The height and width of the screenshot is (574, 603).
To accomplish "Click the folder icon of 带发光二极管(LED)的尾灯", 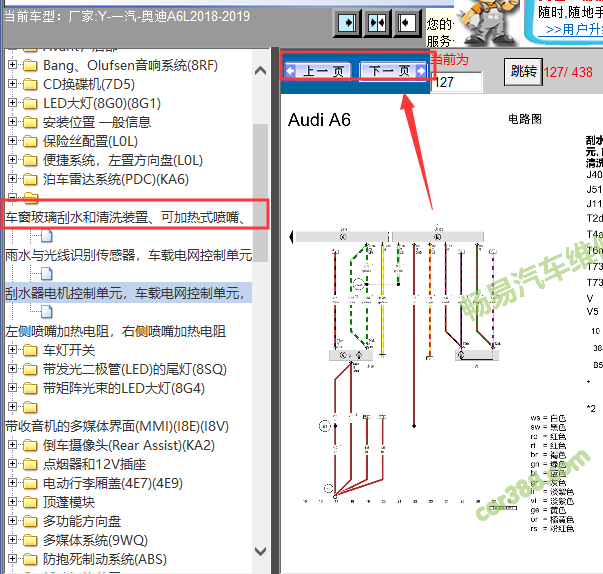I will [x=30, y=370].
